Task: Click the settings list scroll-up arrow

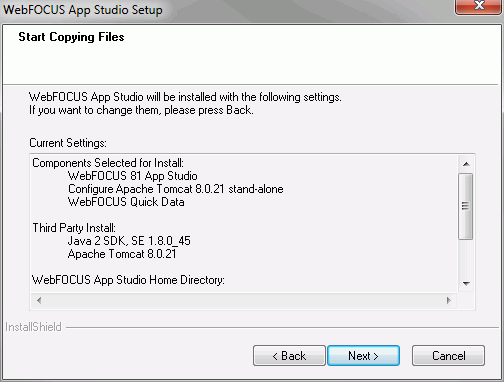Action: click(x=466, y=164)
